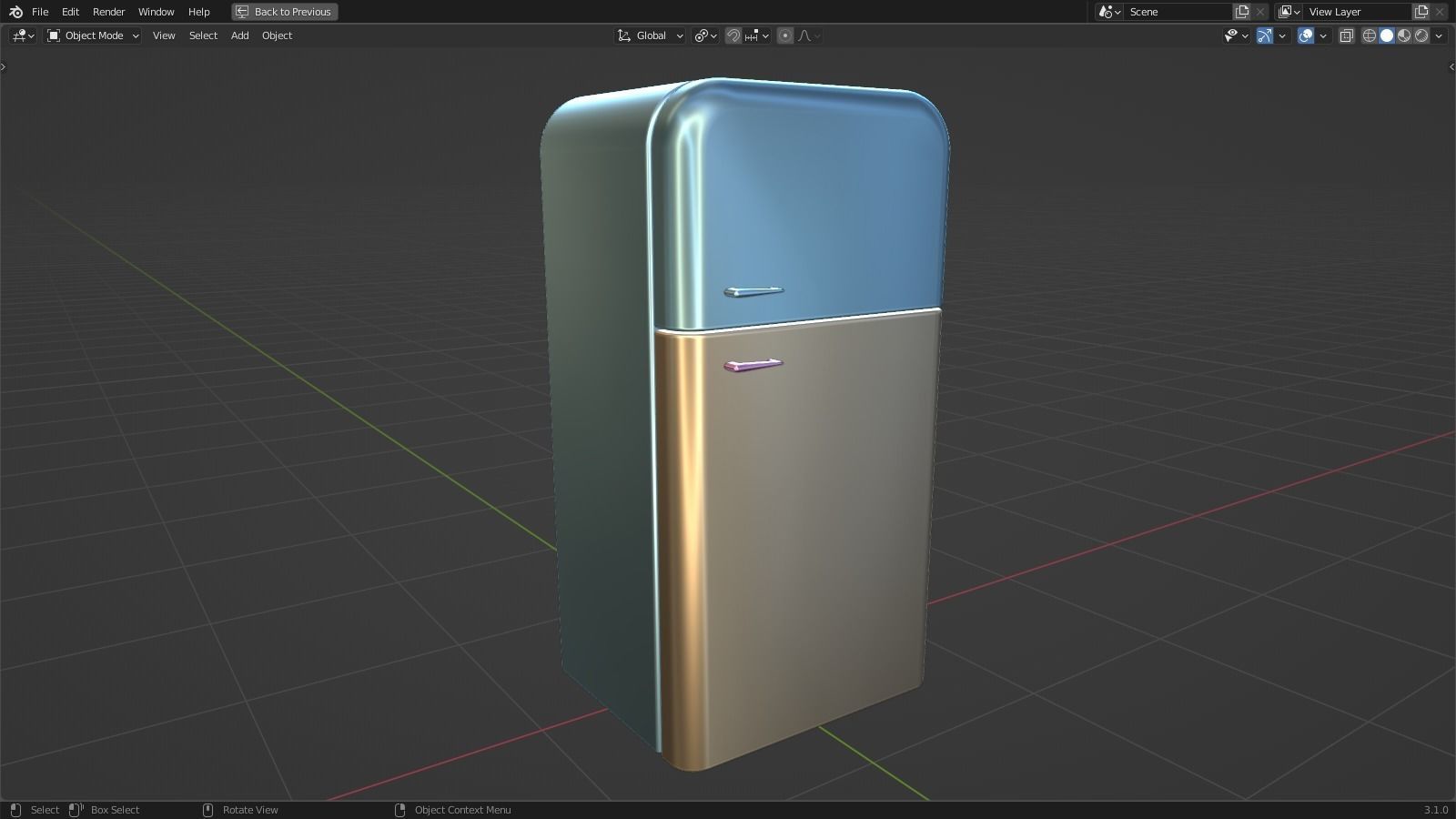Click the Back to Previous button
The image size is (1456, 819).
tap(284, 12)
